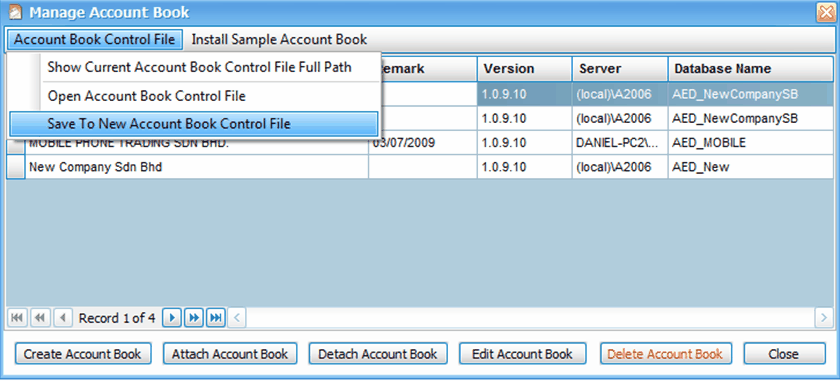Close the Manage Account Book window
The height and width of the screenshot is (381, 840).
(825, 12)
